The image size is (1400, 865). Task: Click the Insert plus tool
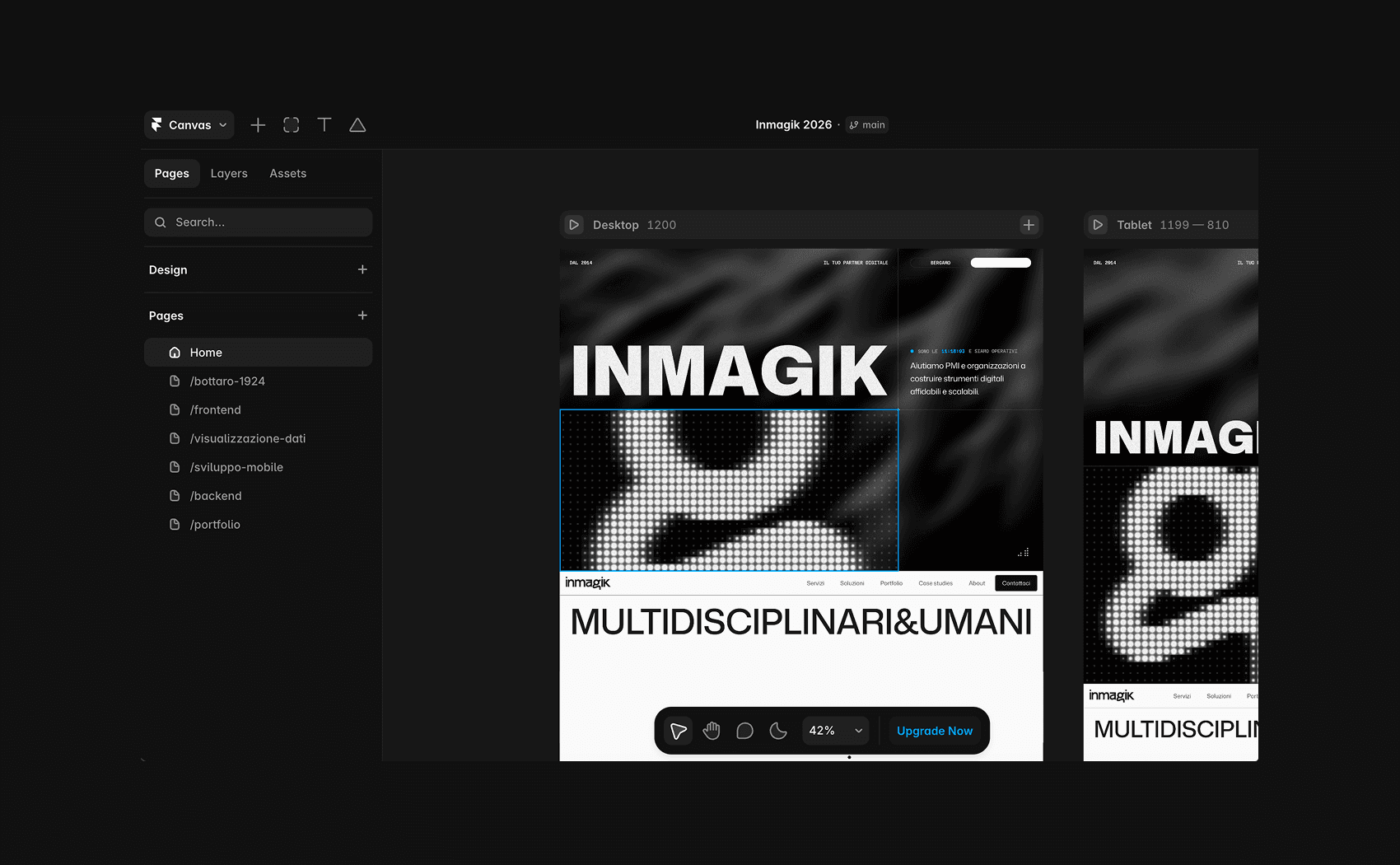(x=258, y=125)
